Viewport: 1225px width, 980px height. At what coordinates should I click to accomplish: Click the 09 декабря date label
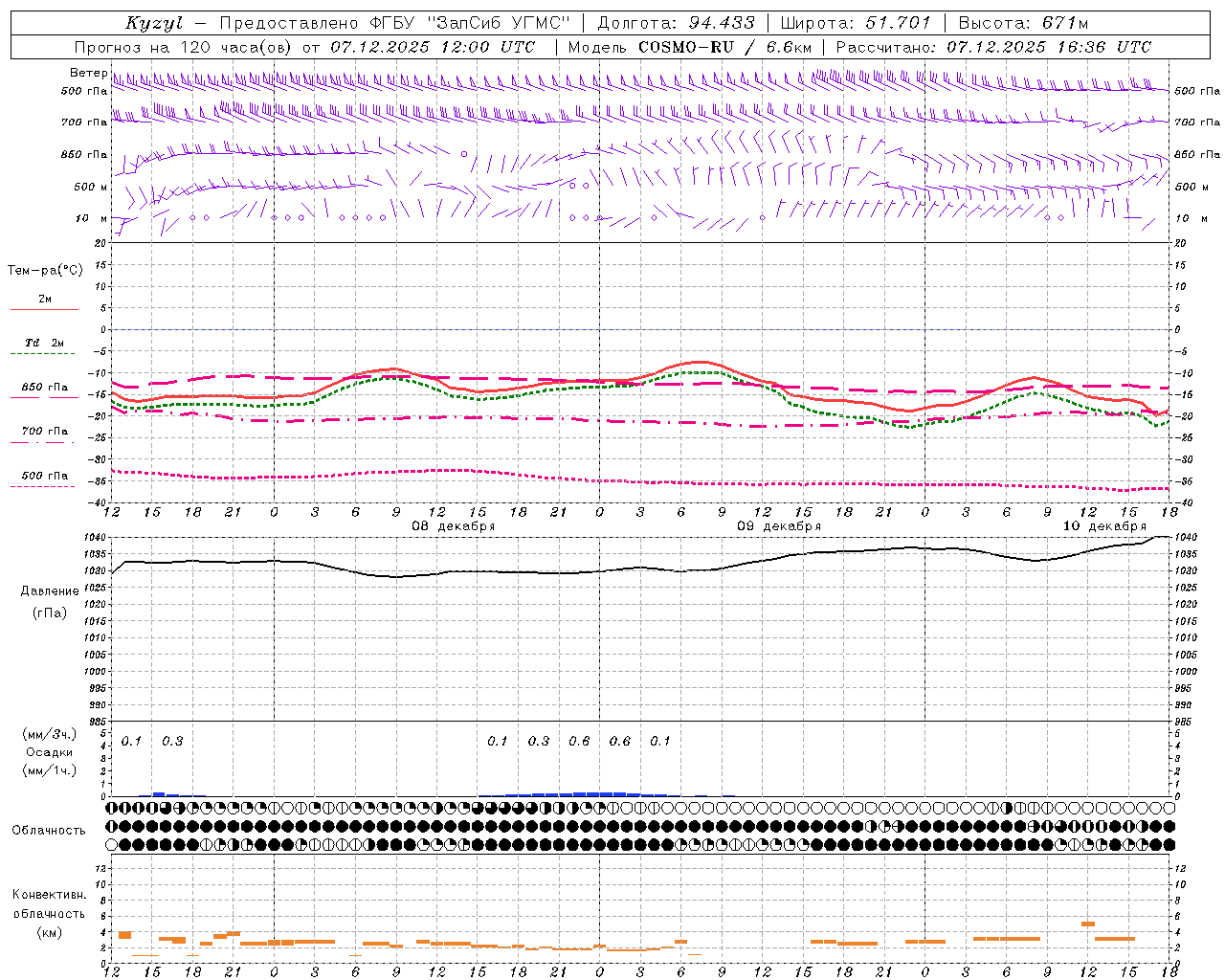[778, 526]
